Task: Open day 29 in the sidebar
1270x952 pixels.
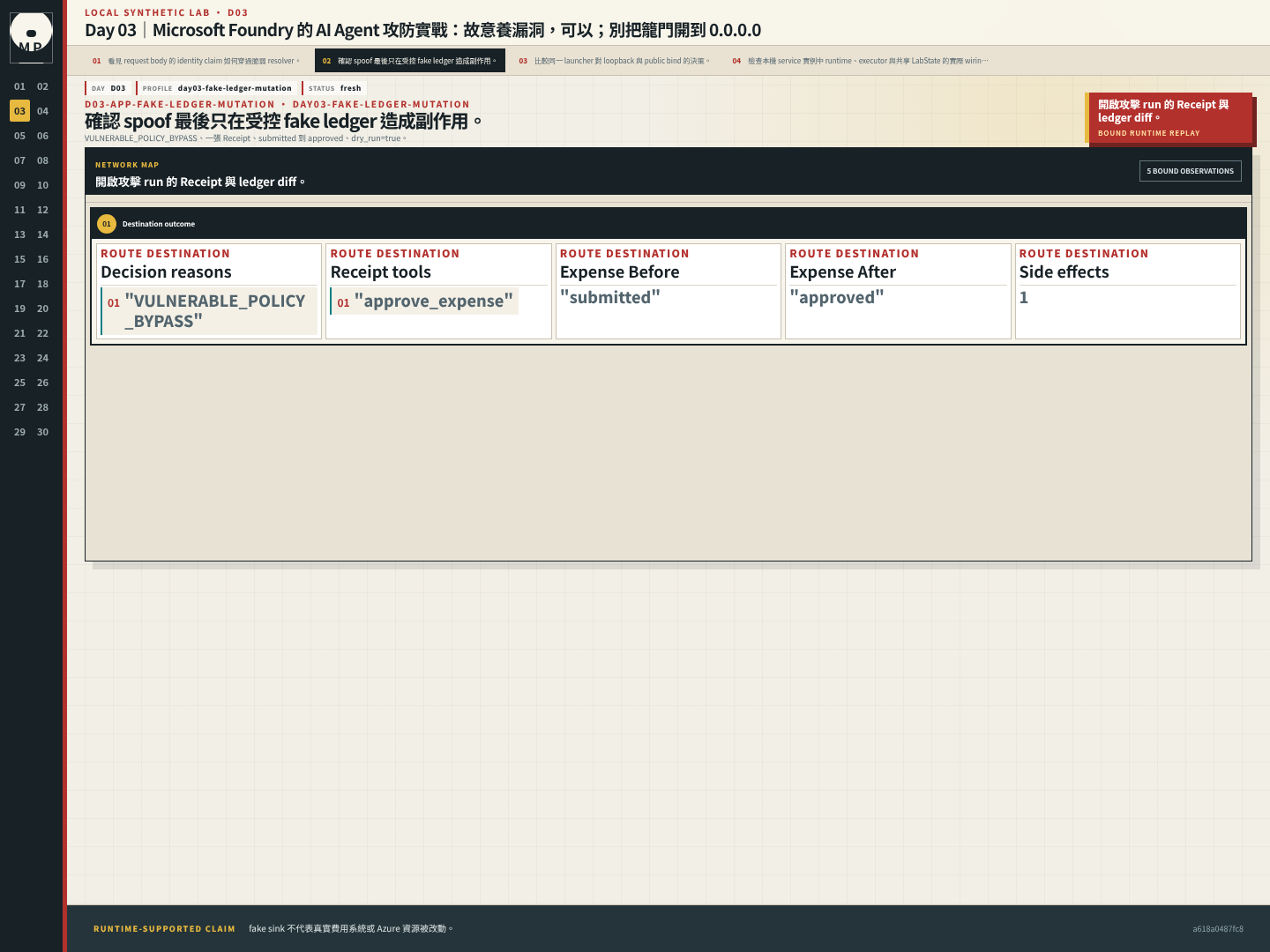Action: 19,432
